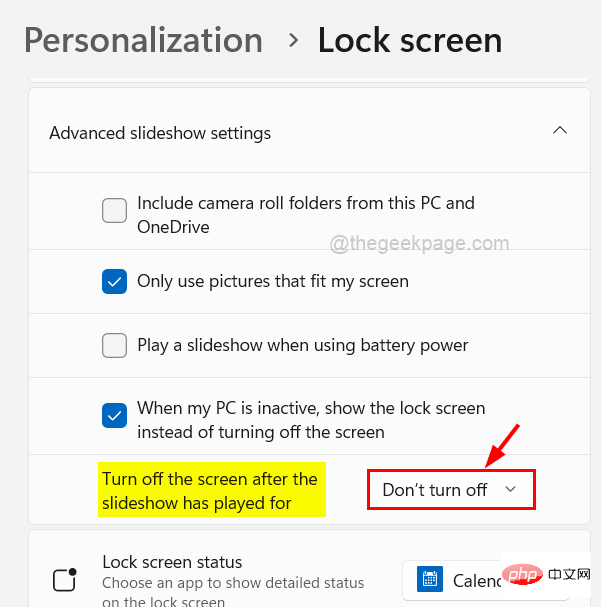601x607 pixels.
Task: Click the Lock screen status icon
Action: 64,581
